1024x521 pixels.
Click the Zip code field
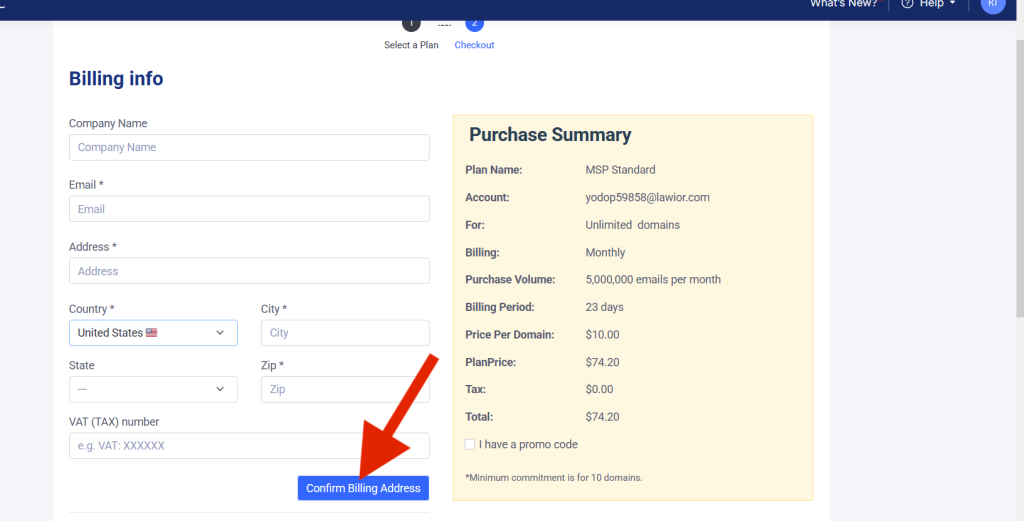[x=344, y=389]
